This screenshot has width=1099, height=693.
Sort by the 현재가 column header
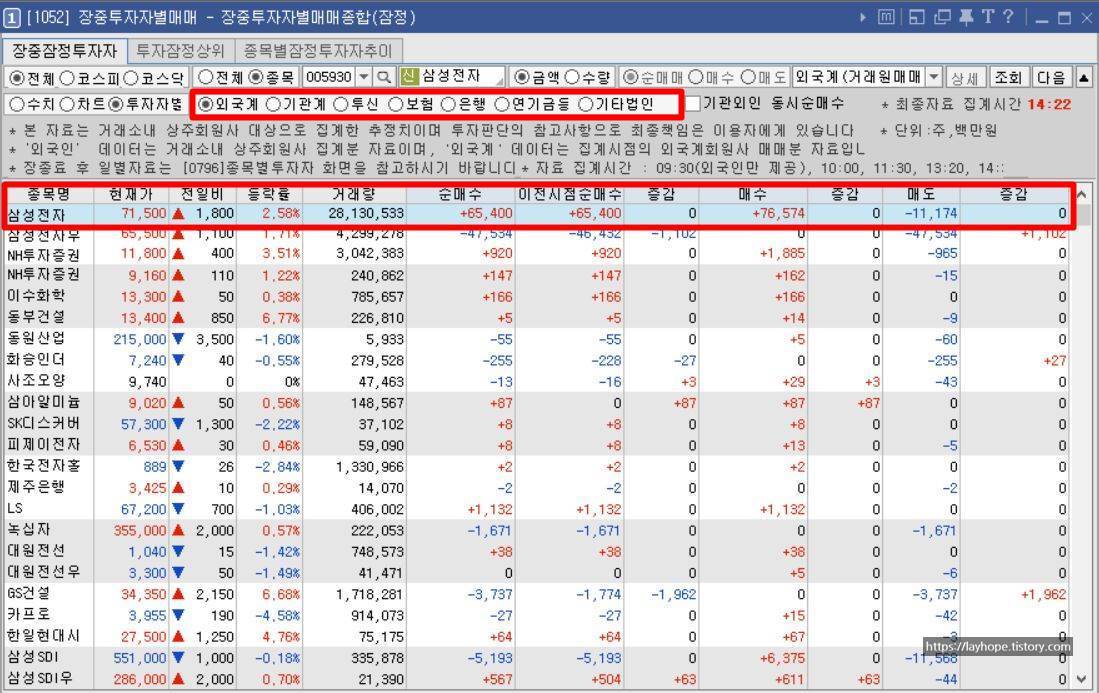131,194
